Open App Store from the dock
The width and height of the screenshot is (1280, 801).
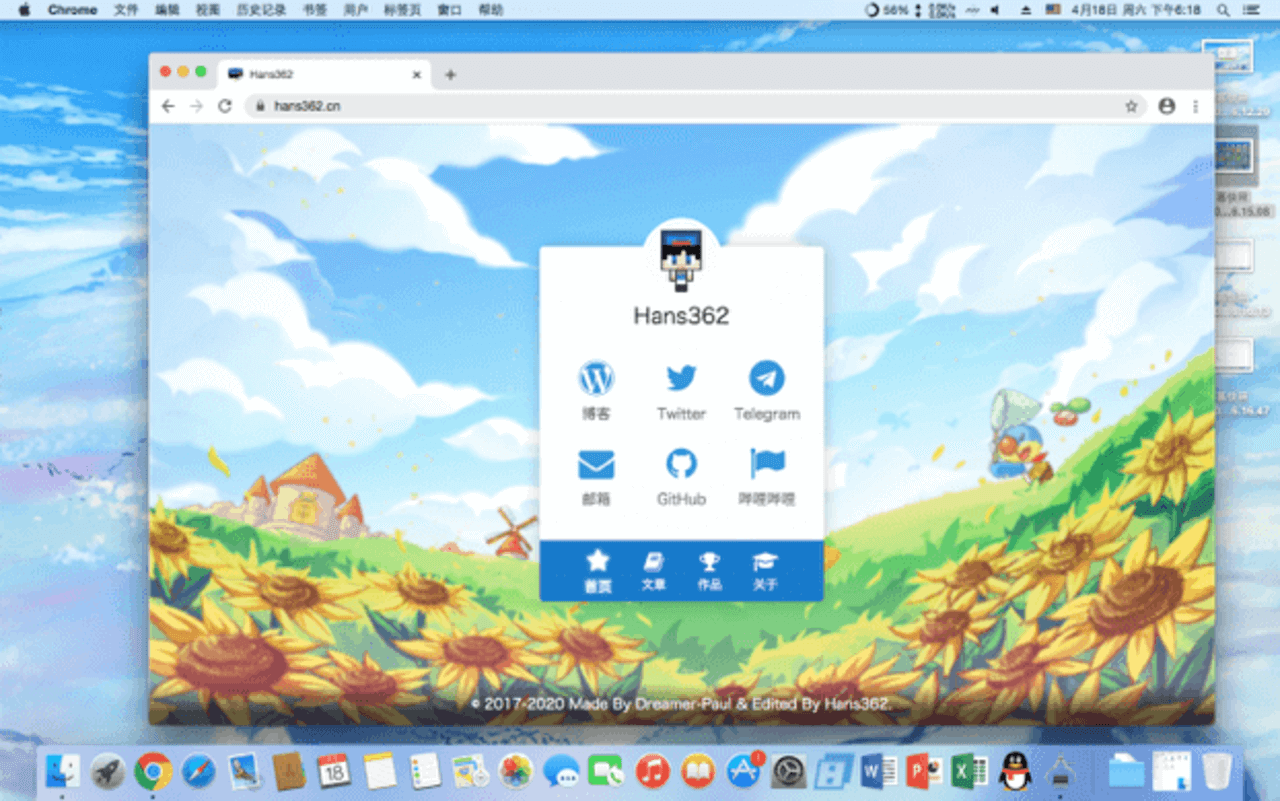(x=743, y=771)
